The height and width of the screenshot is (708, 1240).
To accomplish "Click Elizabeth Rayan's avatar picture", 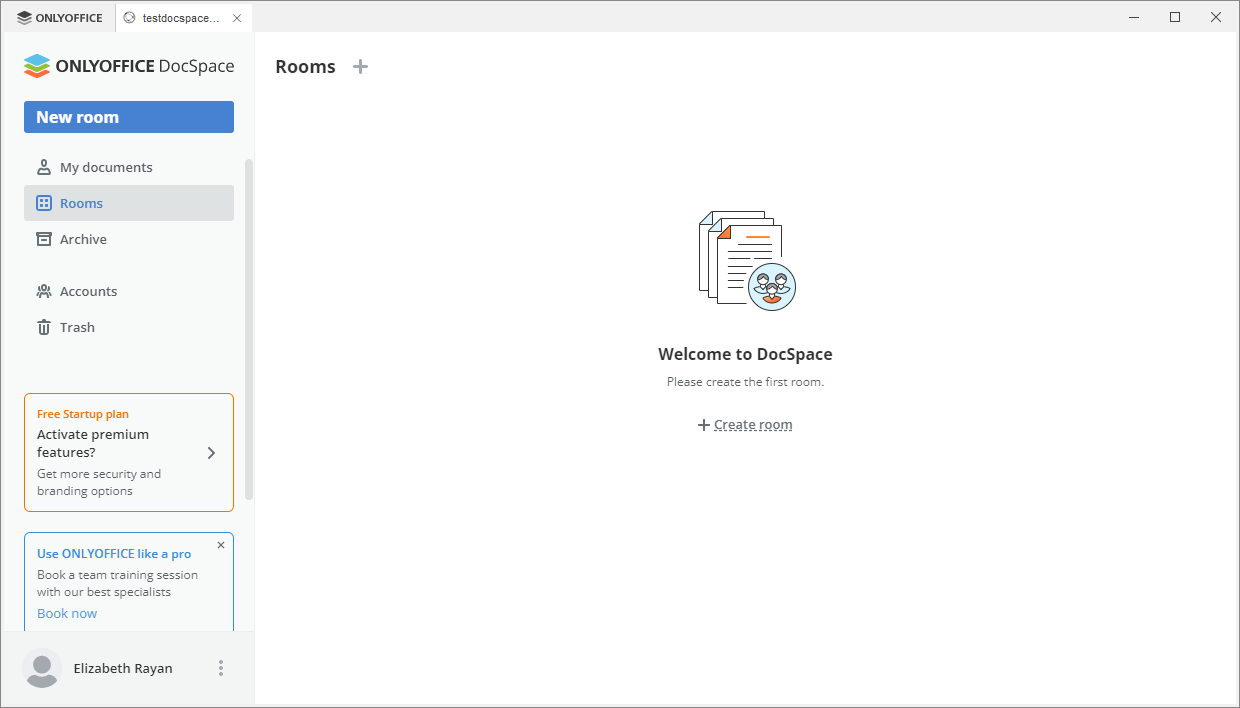I will tap(42, 668).
